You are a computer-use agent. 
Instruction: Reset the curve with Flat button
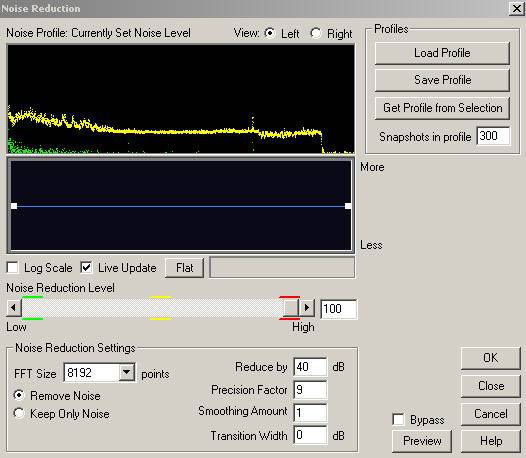click(184, 268)
